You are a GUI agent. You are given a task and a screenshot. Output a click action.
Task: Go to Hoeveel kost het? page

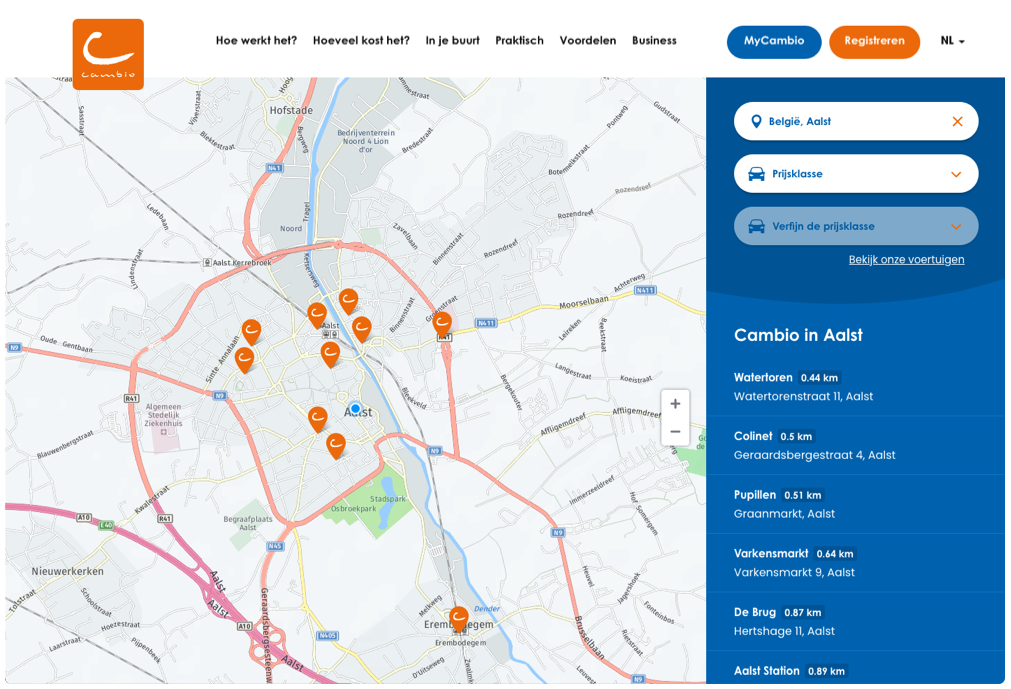coord(361,41)
